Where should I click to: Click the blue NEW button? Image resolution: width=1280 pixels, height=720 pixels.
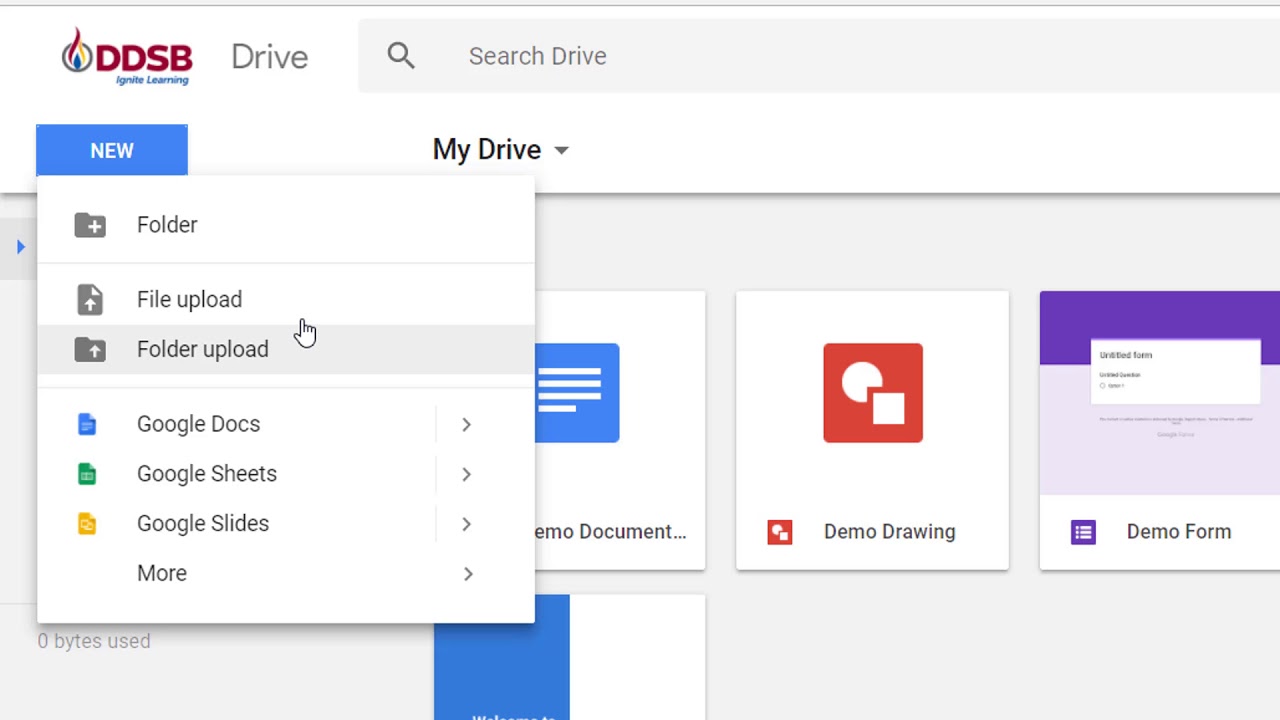112,150
